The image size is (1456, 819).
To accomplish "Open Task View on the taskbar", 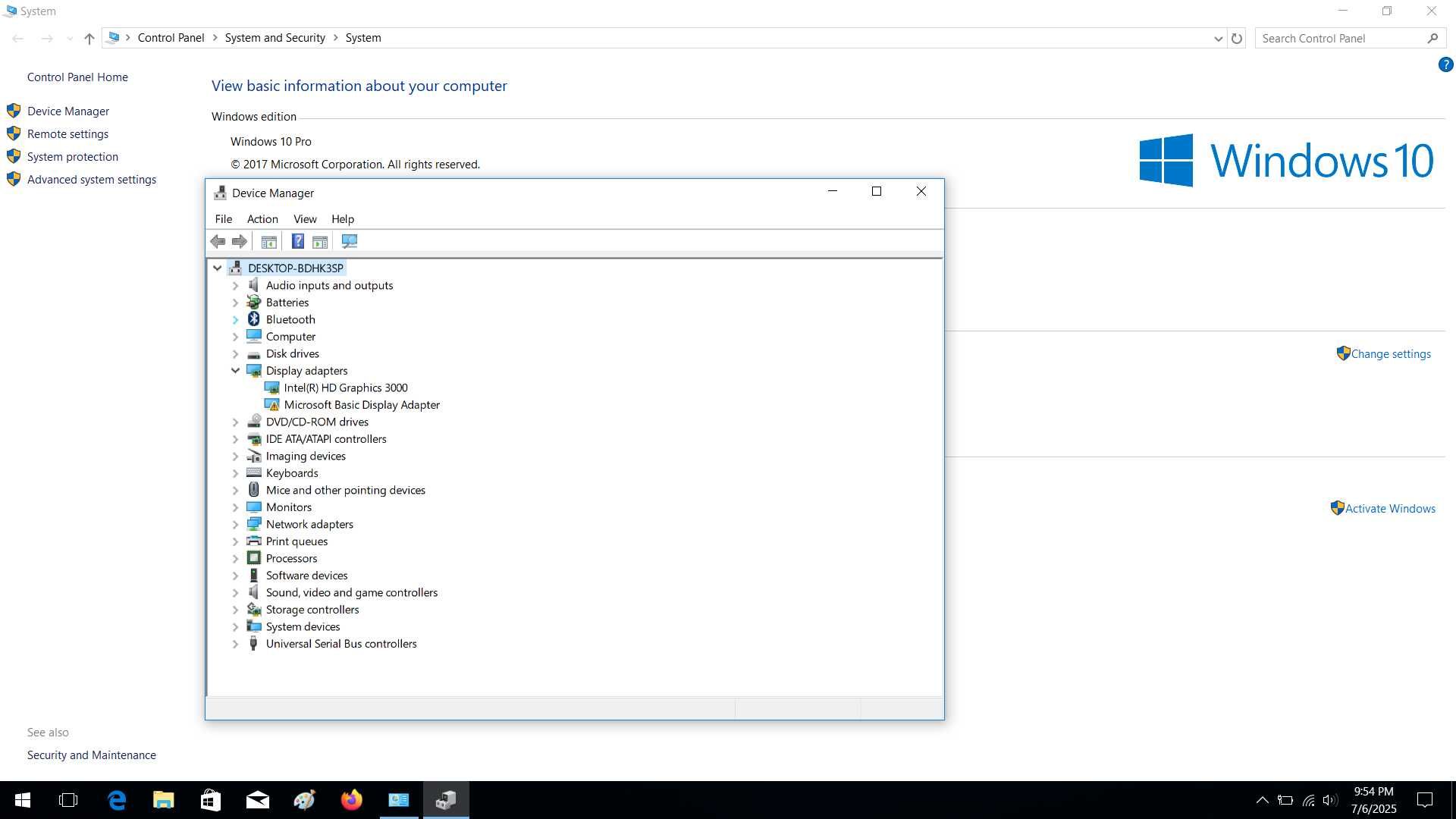I will coord(68,800).
